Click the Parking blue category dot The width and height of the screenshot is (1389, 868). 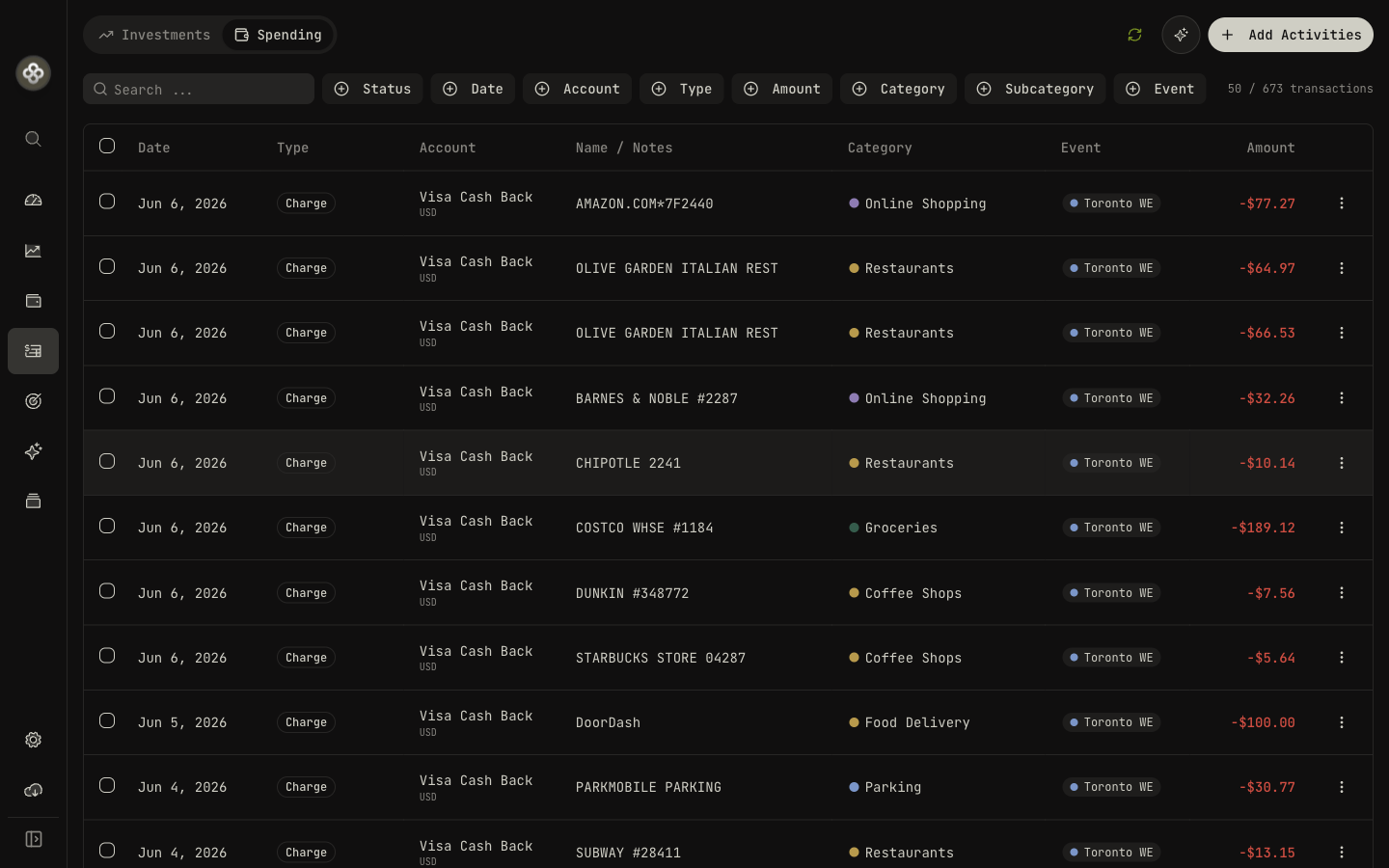tap(854, 787)
